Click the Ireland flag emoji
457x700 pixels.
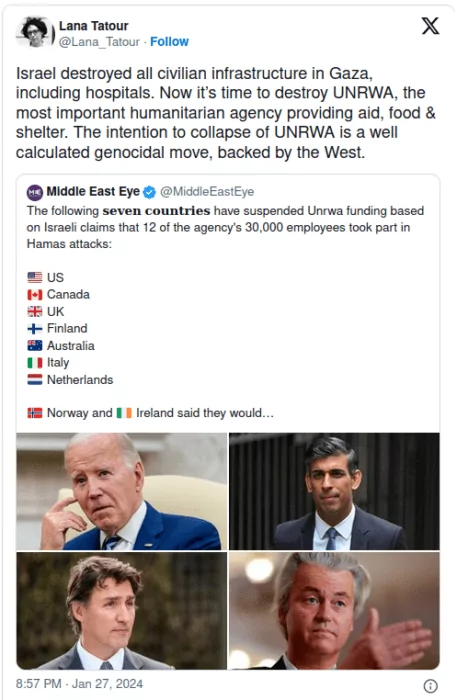click(x=124, y=413)
